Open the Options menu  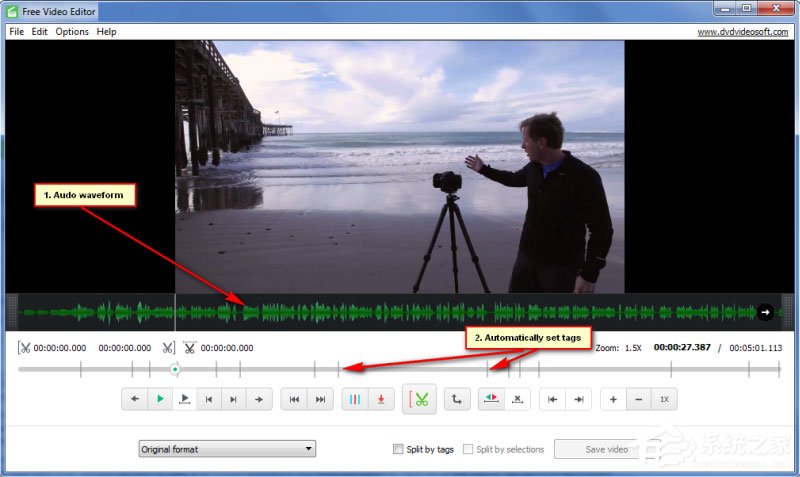[72, 31]
